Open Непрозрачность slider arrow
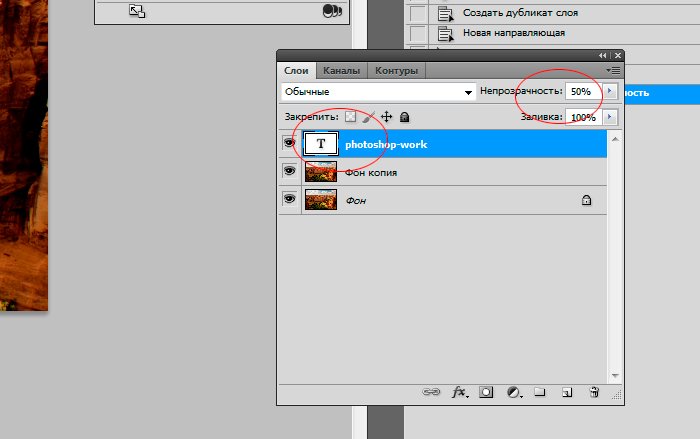The width and height of the screenshot is (700, 439). (609, 91)
